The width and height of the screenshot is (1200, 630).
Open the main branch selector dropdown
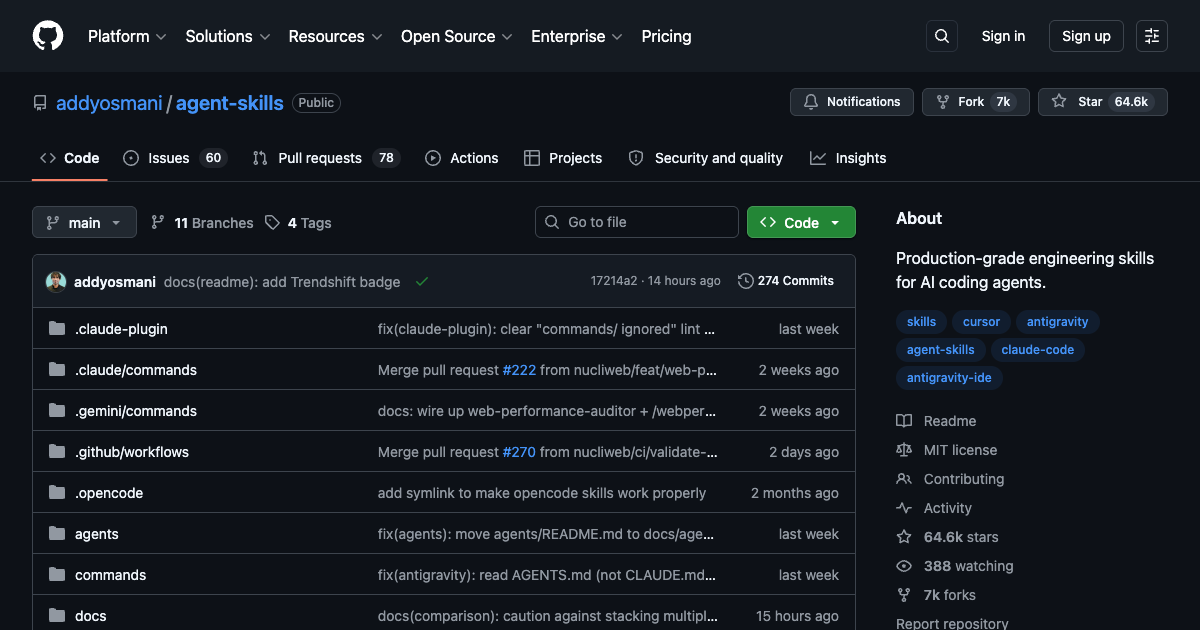coord(84,222)
